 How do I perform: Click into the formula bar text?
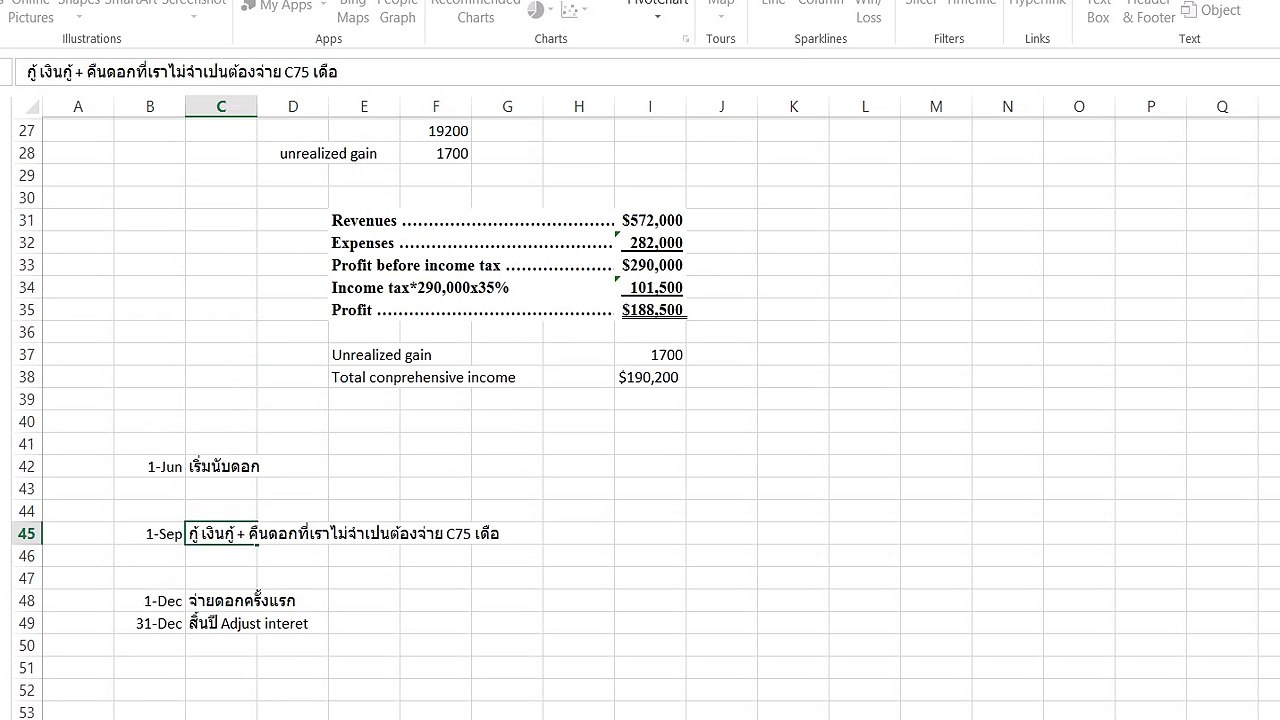(182, 72)
